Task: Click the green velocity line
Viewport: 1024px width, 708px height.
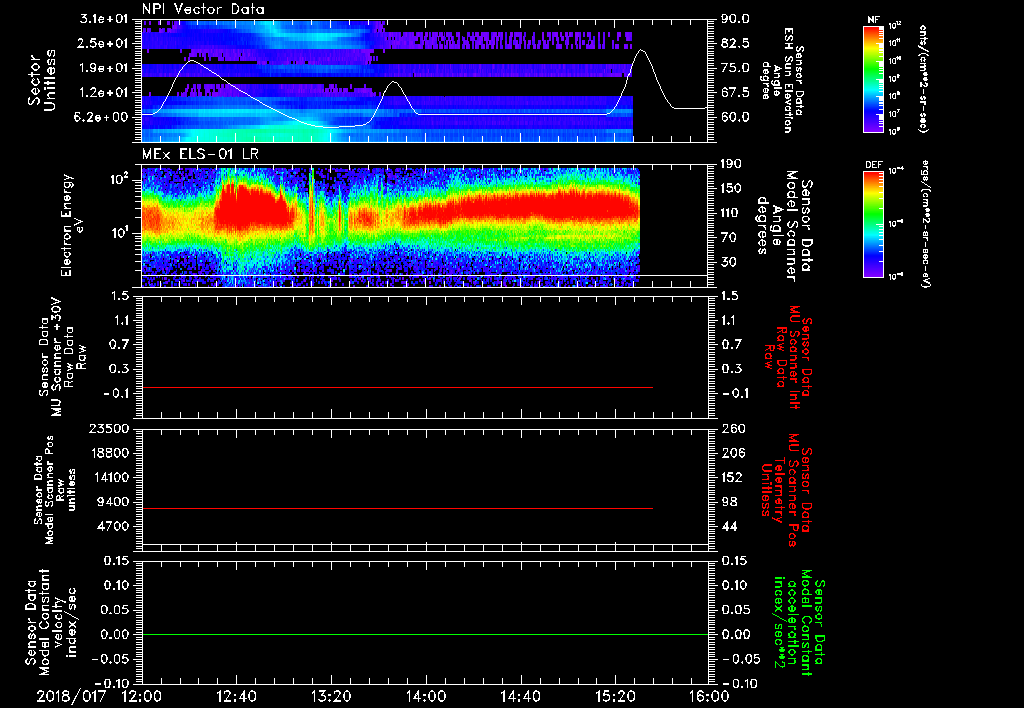Action: tap(425, 634)
